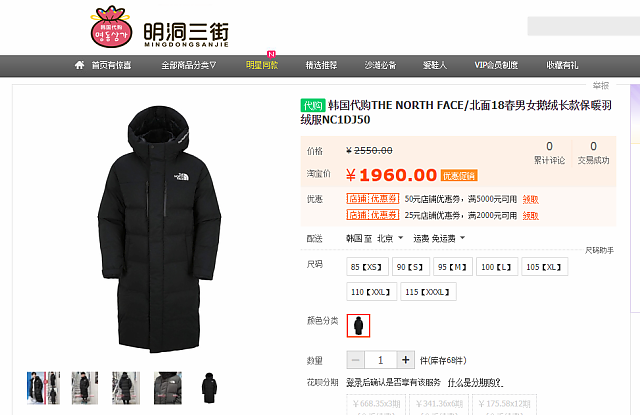Screen dimensions: 640x415
Task: Open 什么是分期购 help link
Action: (476, 383)
